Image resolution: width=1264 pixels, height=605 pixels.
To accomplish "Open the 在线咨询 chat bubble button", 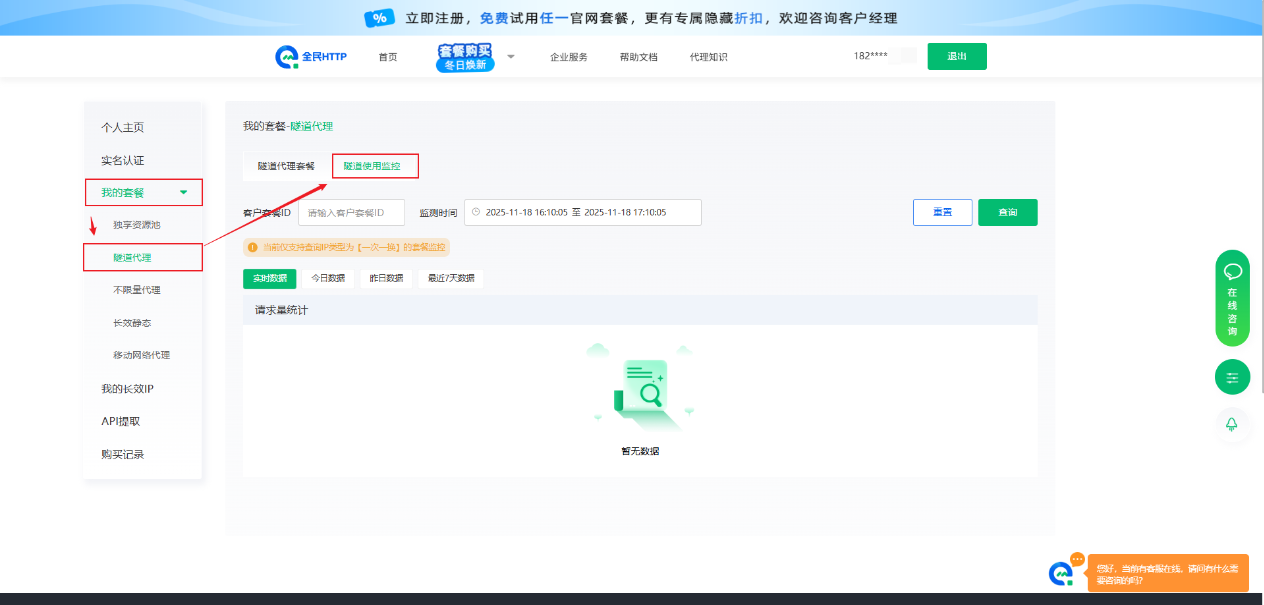I will point(1232,298).
